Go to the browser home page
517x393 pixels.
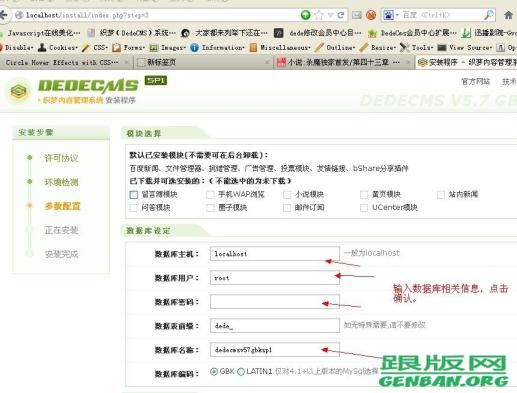(508, 15)
